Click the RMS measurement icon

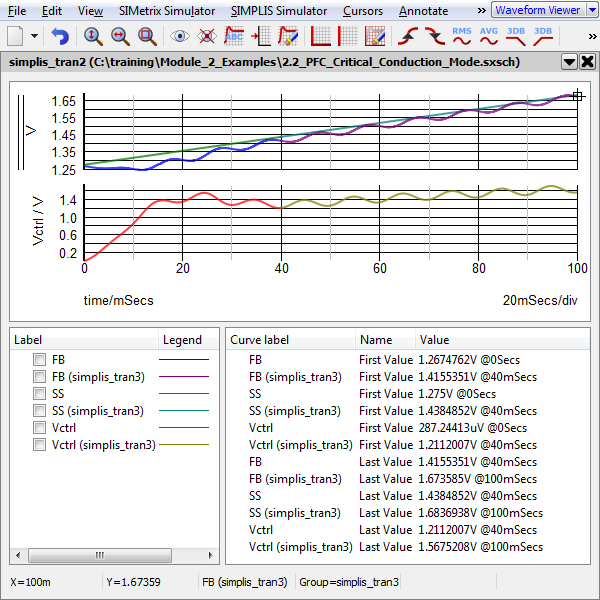click(462, 36)
